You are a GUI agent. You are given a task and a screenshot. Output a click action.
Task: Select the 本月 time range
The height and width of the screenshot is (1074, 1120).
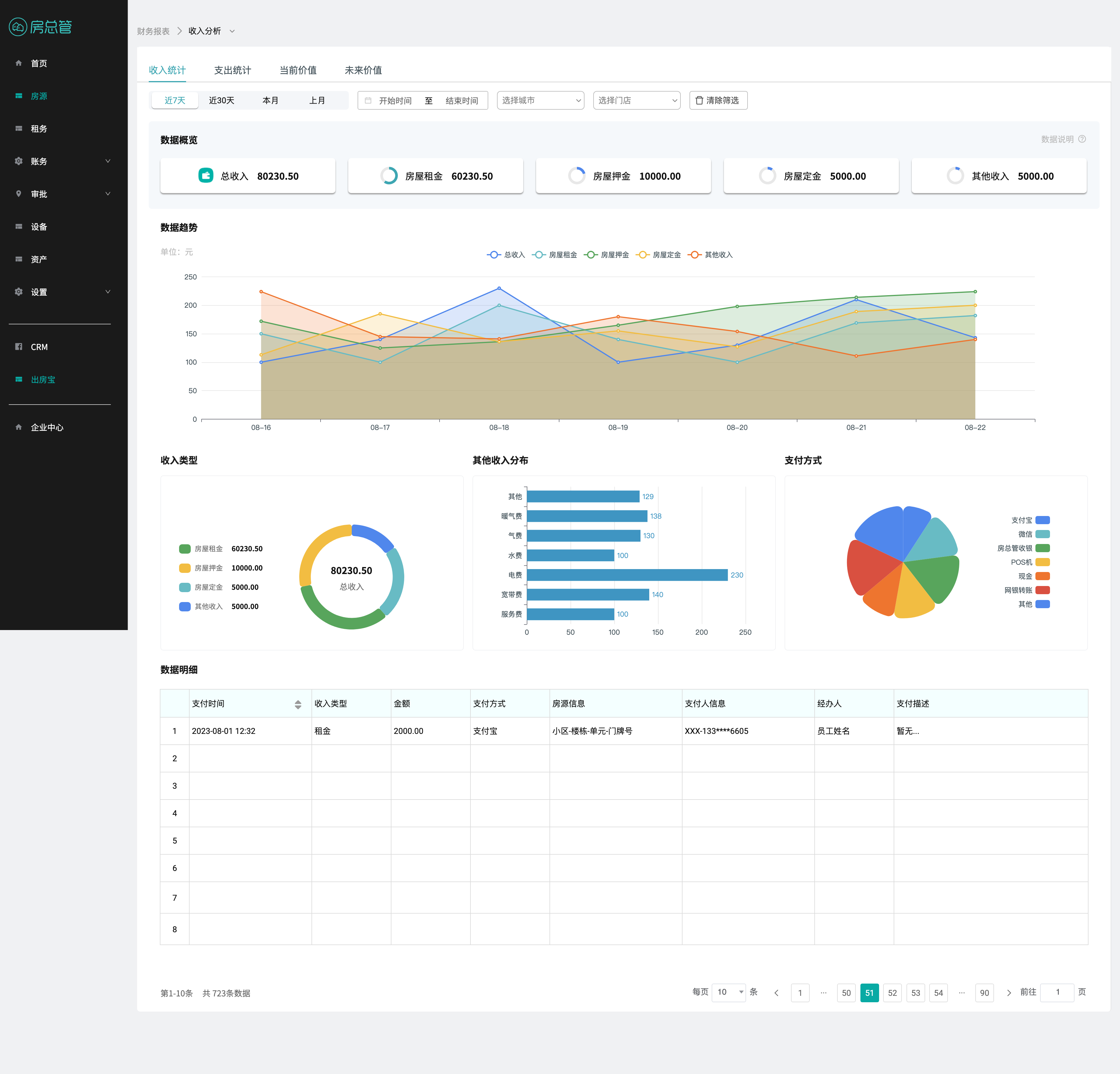270,101
